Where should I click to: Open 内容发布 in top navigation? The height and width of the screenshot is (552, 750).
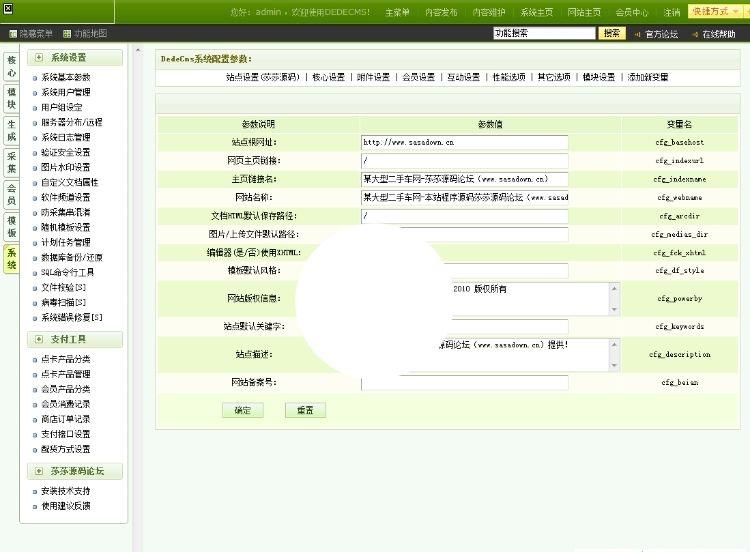coord(441,12)
